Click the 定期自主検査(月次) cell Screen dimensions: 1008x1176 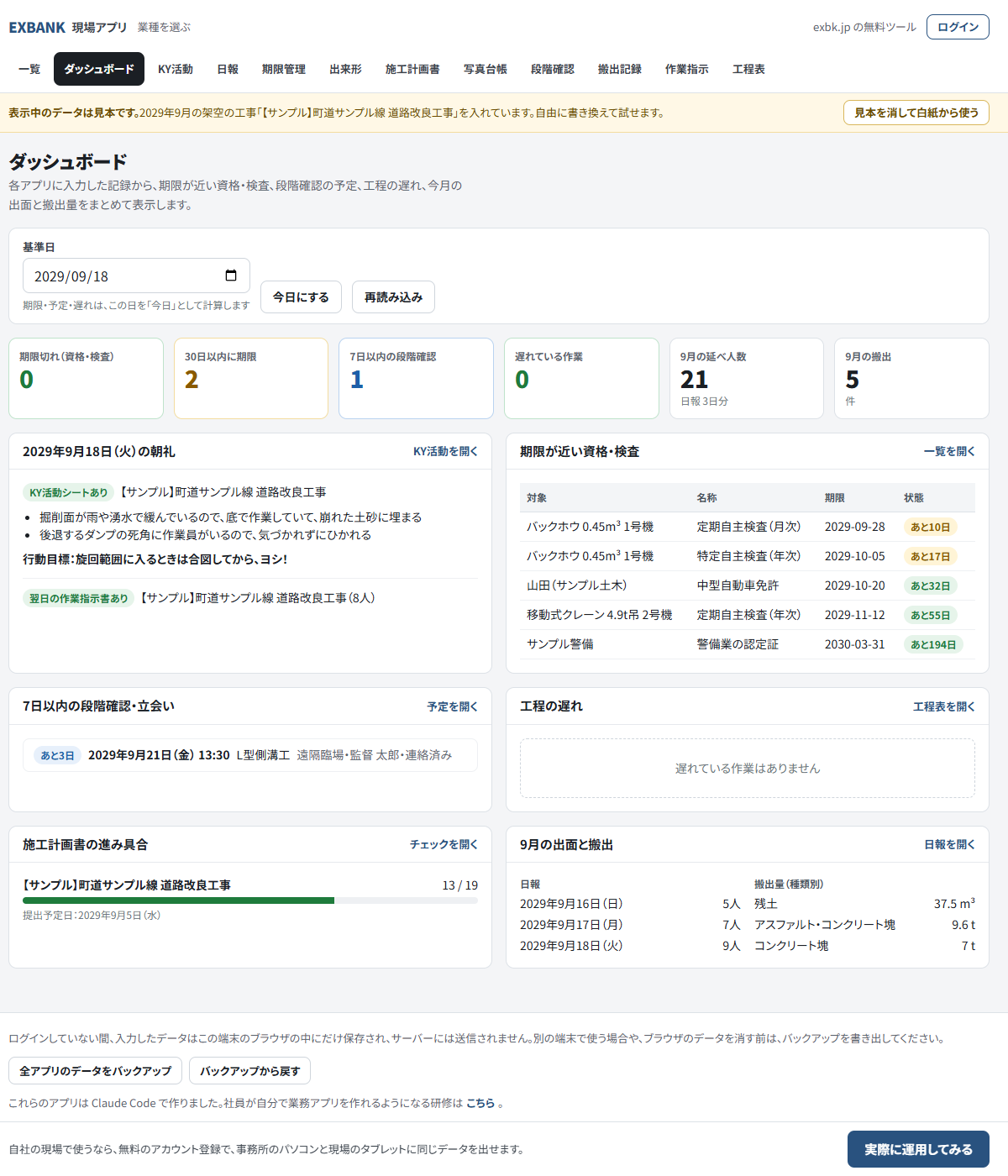748,527
